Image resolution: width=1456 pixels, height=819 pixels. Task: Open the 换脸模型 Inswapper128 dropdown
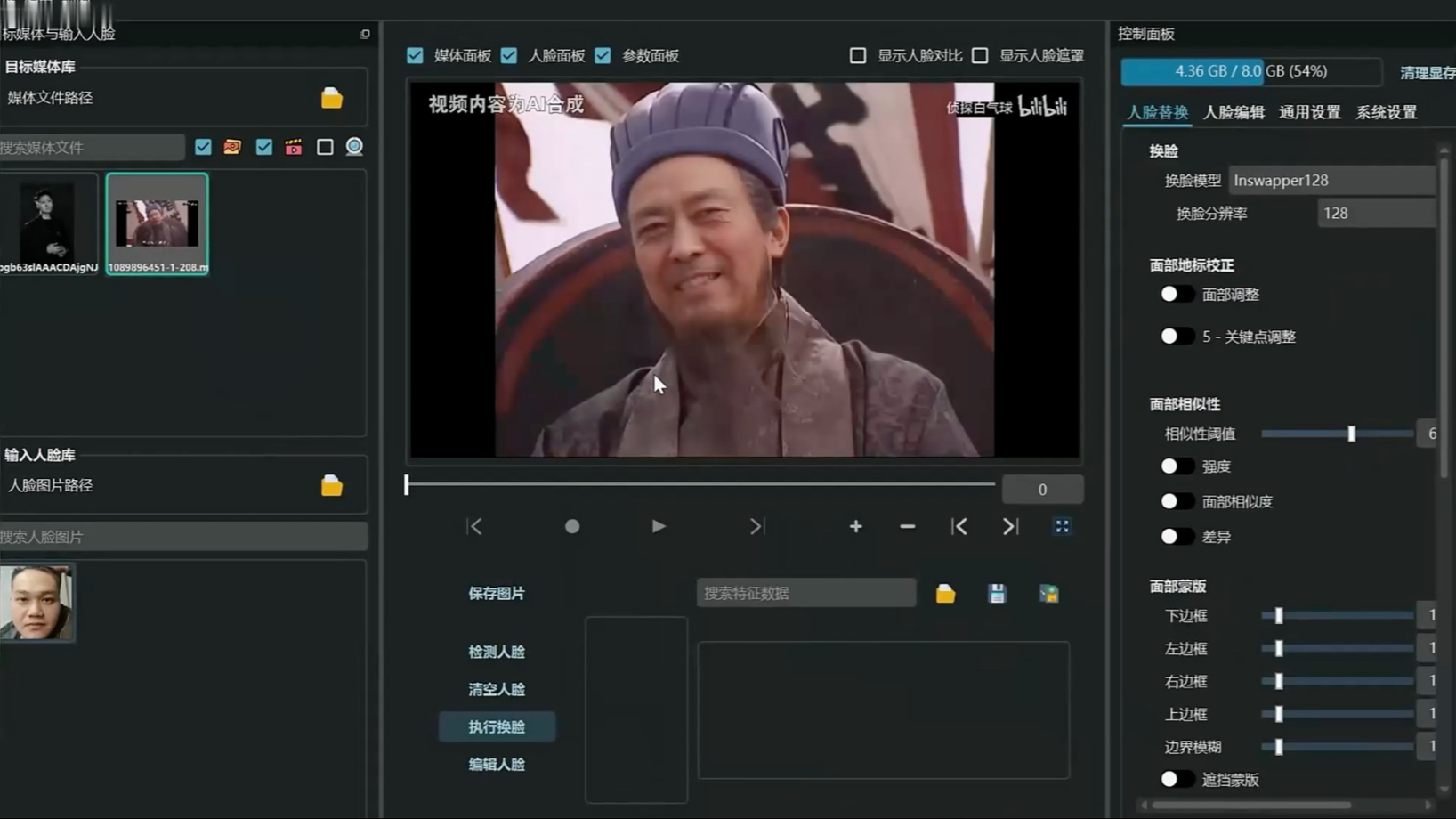pos(1331,180)
